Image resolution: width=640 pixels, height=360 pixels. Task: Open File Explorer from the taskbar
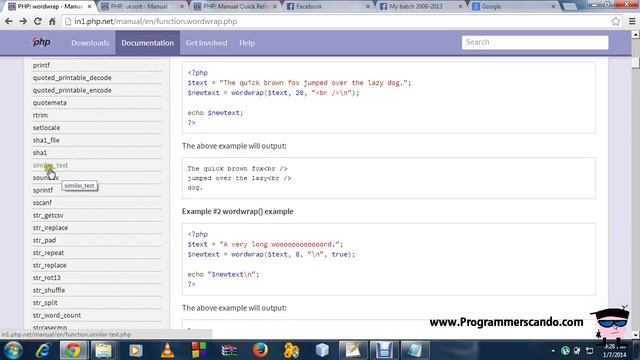tap(104, 350)
